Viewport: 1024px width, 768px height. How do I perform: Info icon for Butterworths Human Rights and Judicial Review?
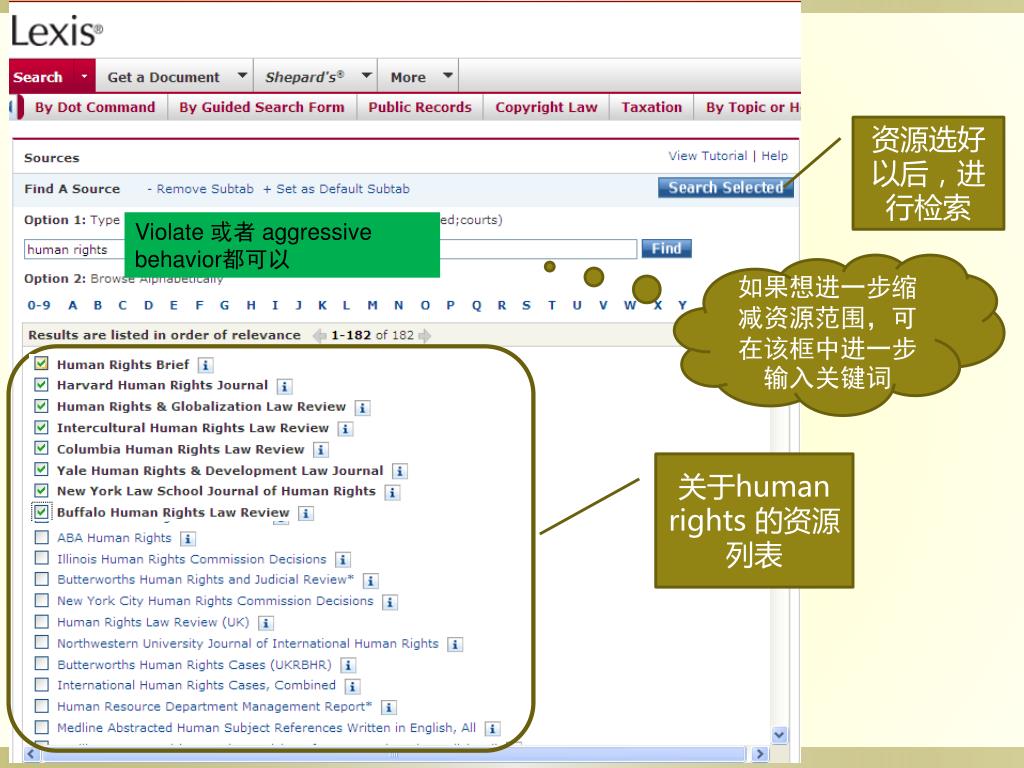click(x=370, y=581)
